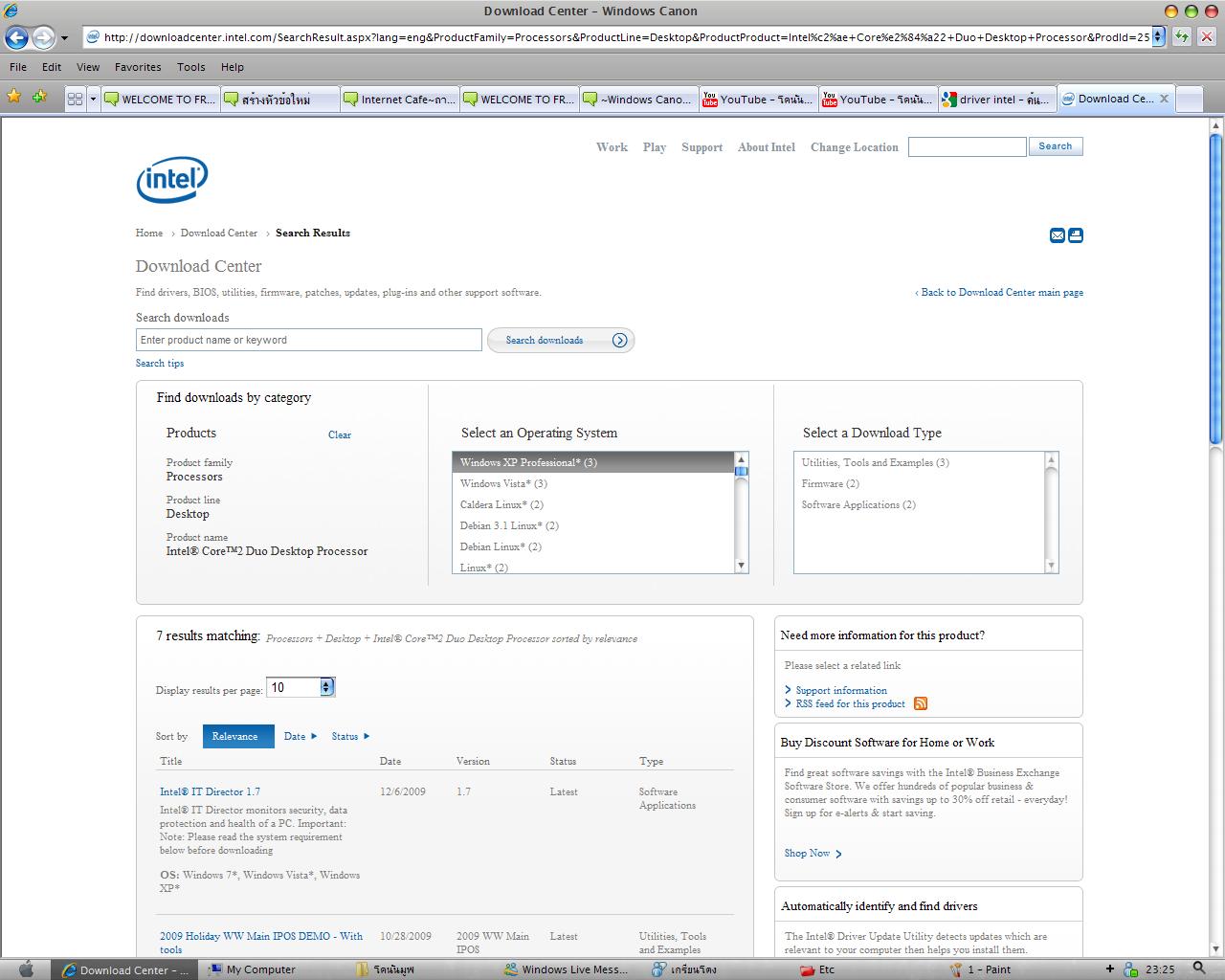Click the Add to Favorites star-plus icon
Viewport: 1225px width, 980px height.
39,97
